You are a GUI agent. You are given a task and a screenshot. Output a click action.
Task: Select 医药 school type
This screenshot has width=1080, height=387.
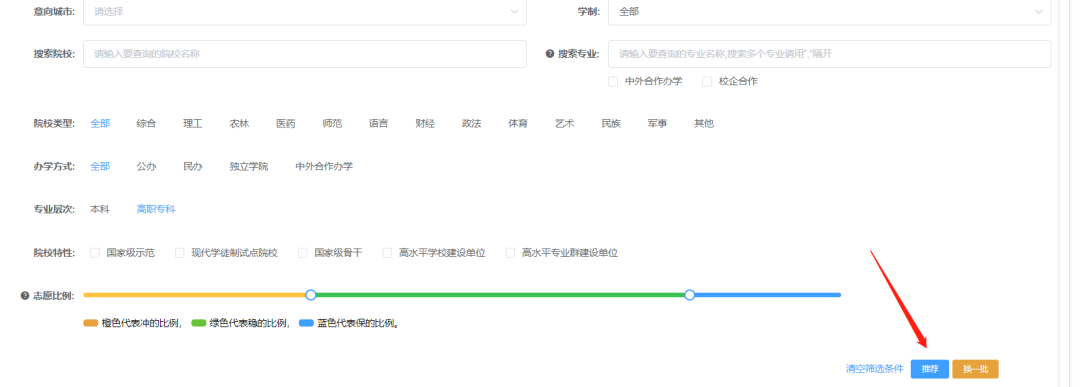(x=286, y=123)
